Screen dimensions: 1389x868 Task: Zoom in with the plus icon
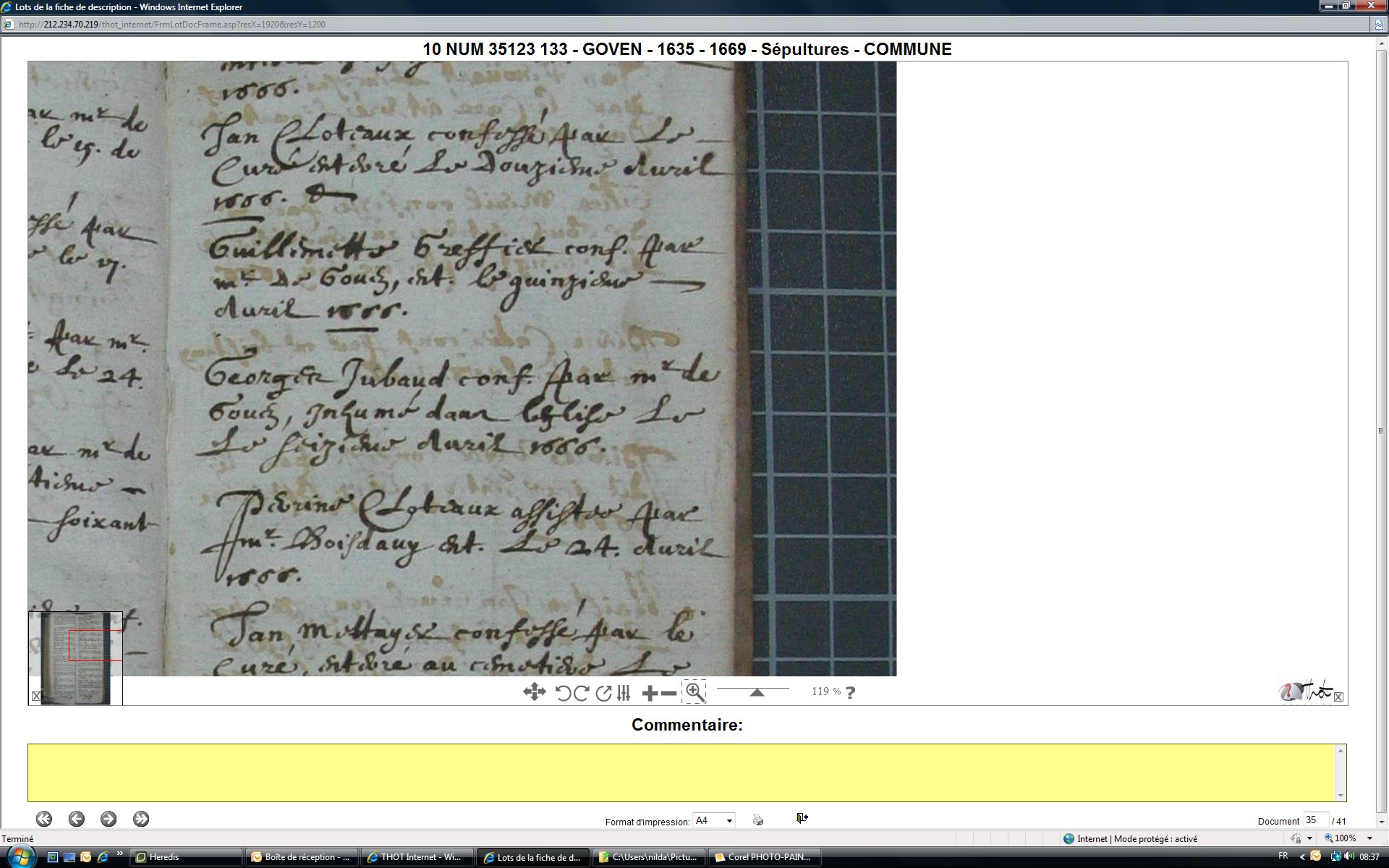650,694
